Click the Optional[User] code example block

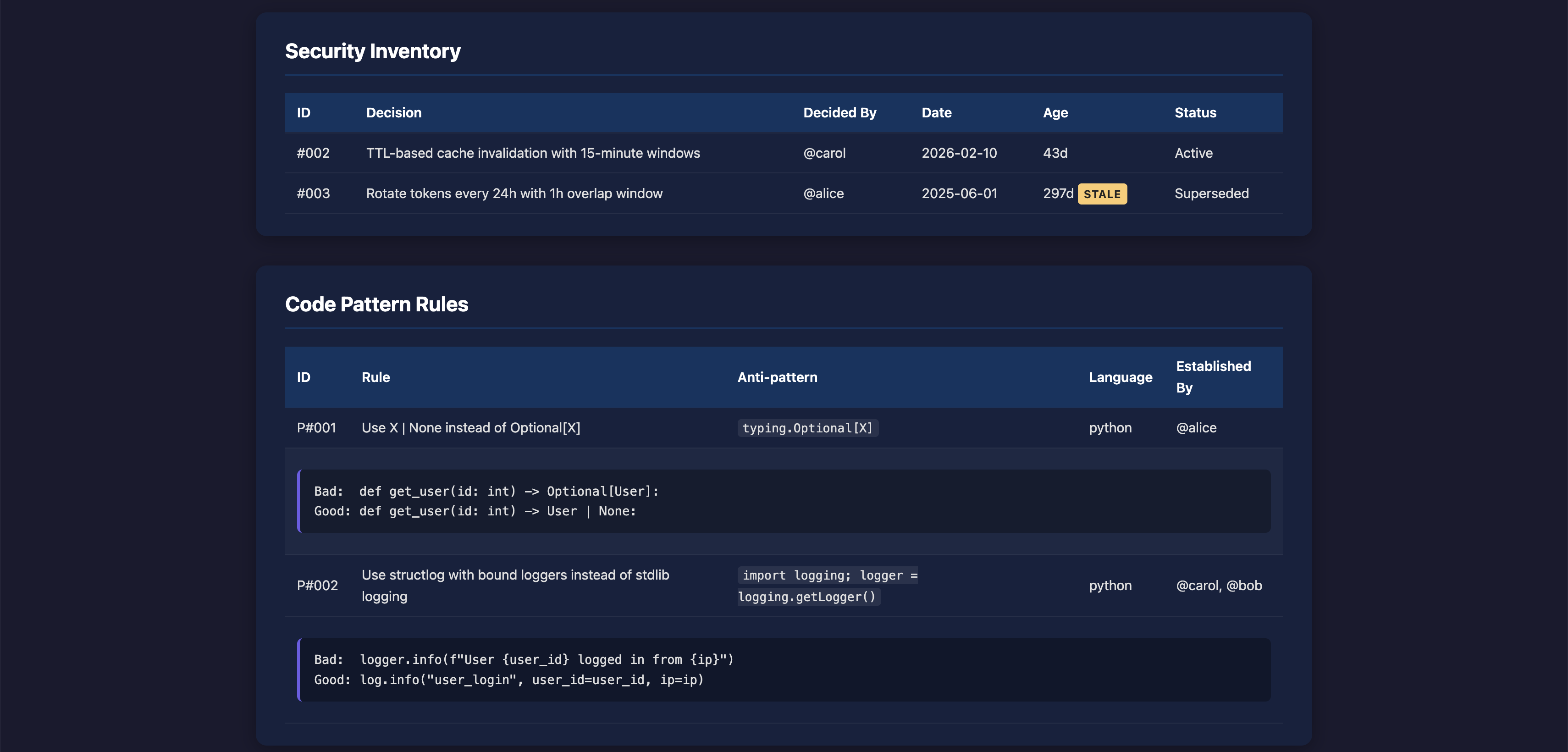click(783, 501)
